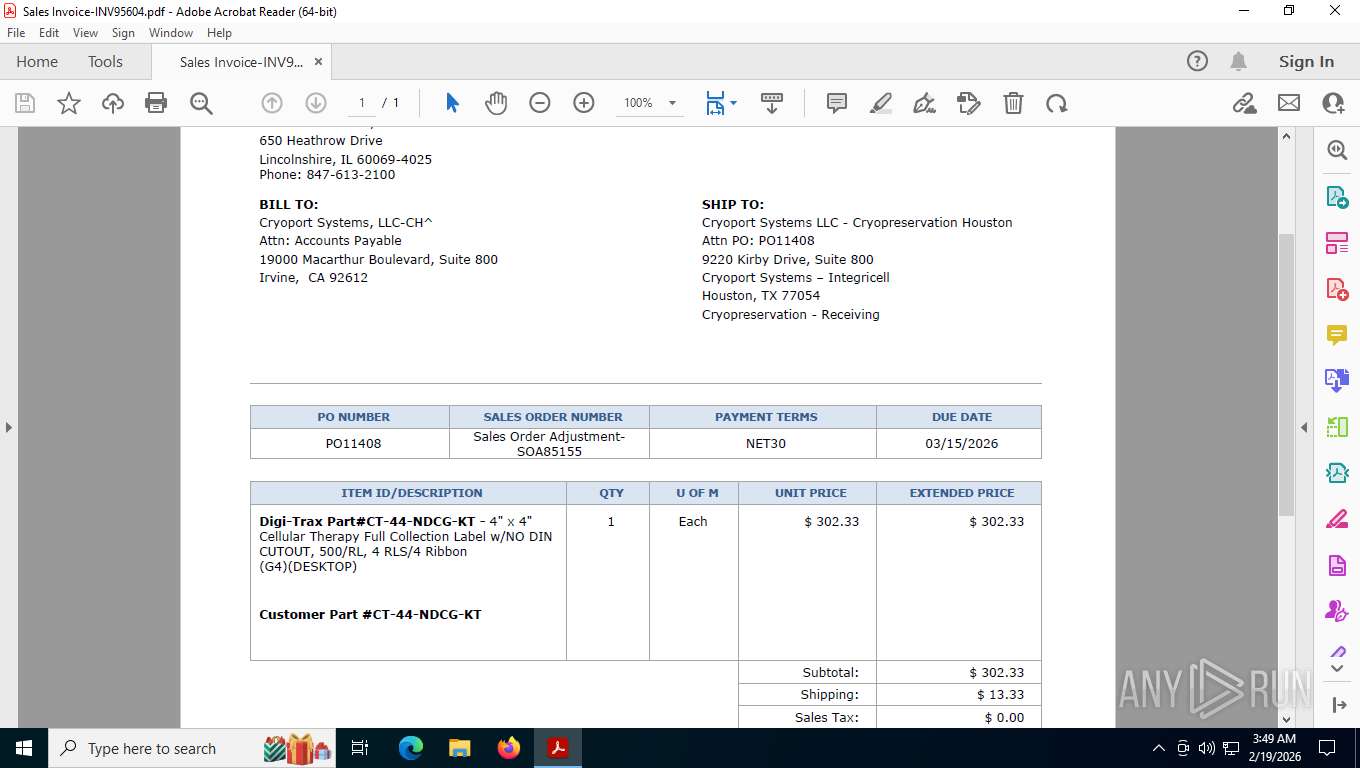Open the Window menu
Screen dimensions: 1360x768
pos(171,33)
